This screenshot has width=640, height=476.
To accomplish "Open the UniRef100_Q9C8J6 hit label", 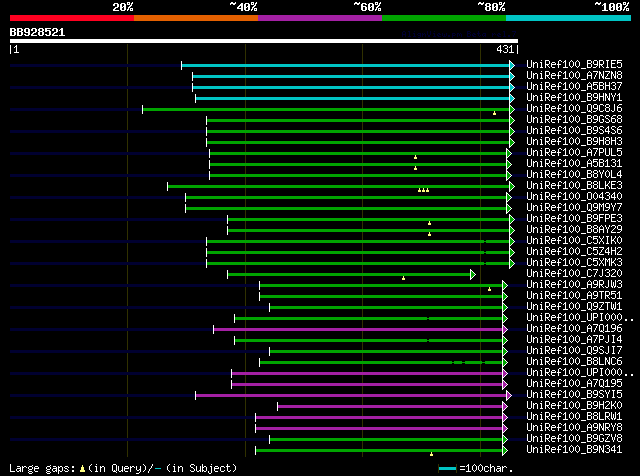I will [x=574, y=109].
